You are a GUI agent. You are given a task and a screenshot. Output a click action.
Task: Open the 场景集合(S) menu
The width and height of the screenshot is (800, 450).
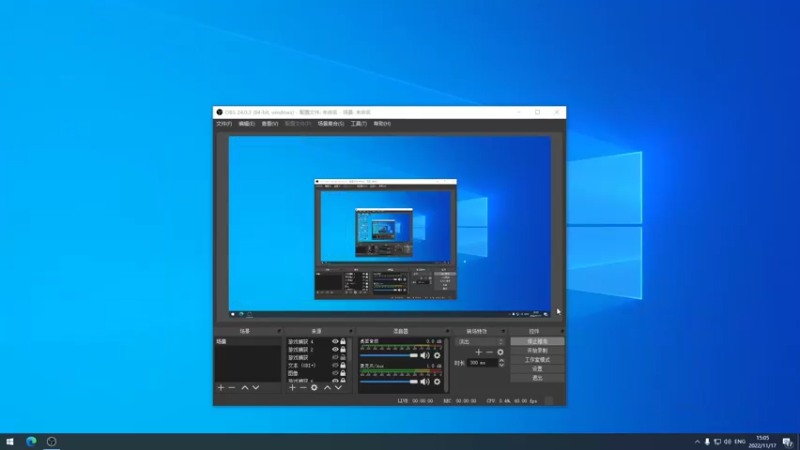(x=331, y=124)
